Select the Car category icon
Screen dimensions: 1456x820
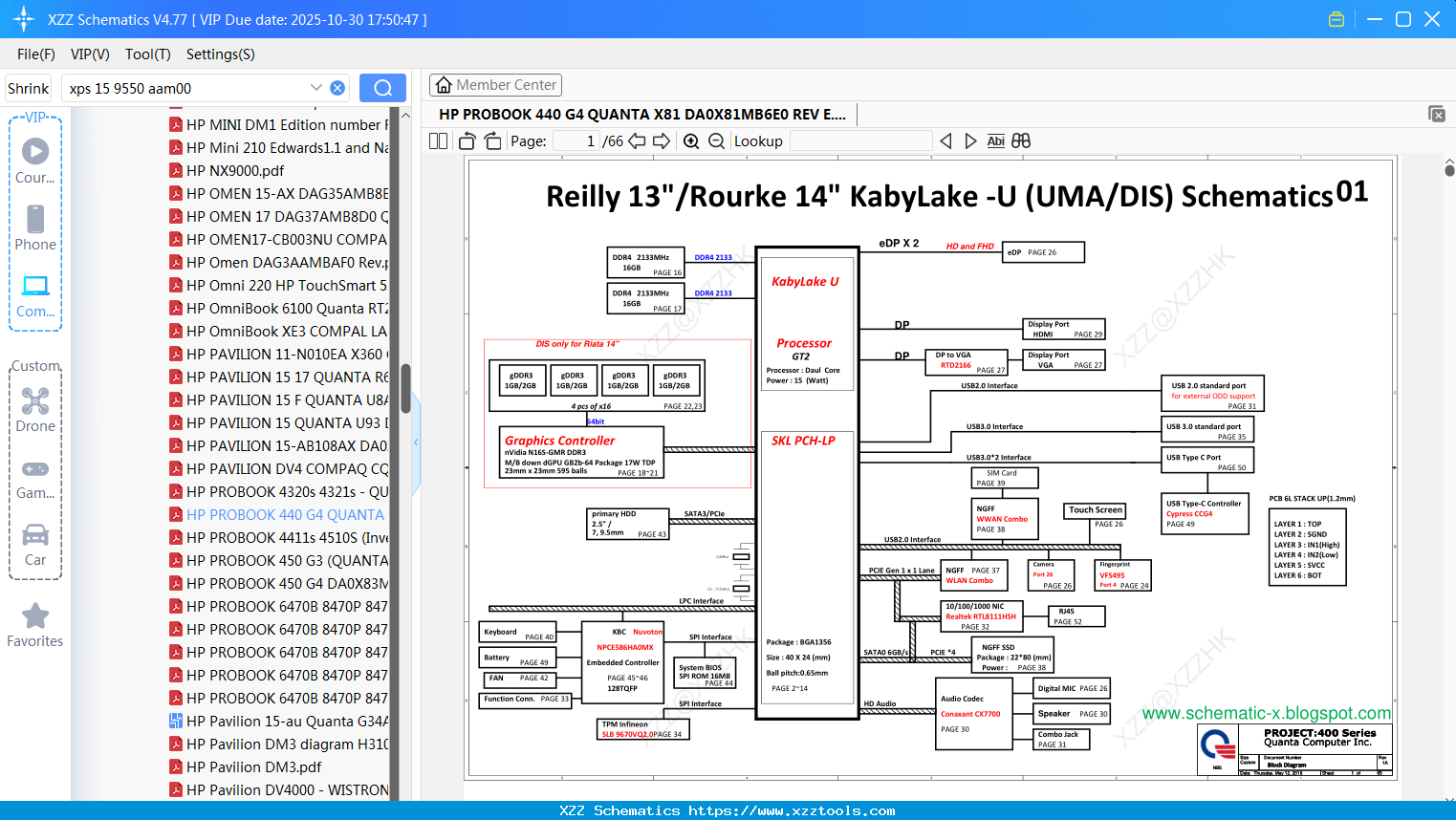point(35,545)
